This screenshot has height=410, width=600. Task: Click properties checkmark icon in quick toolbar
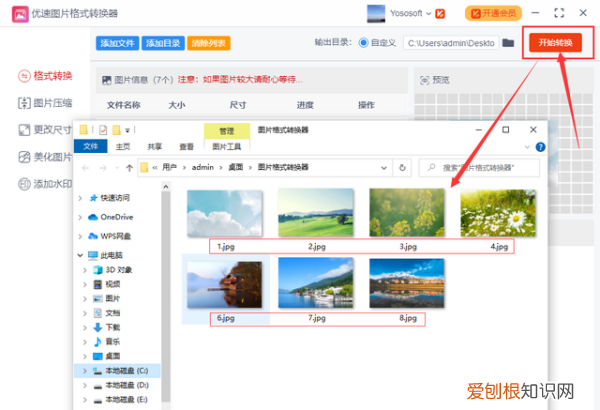(103, 130)
